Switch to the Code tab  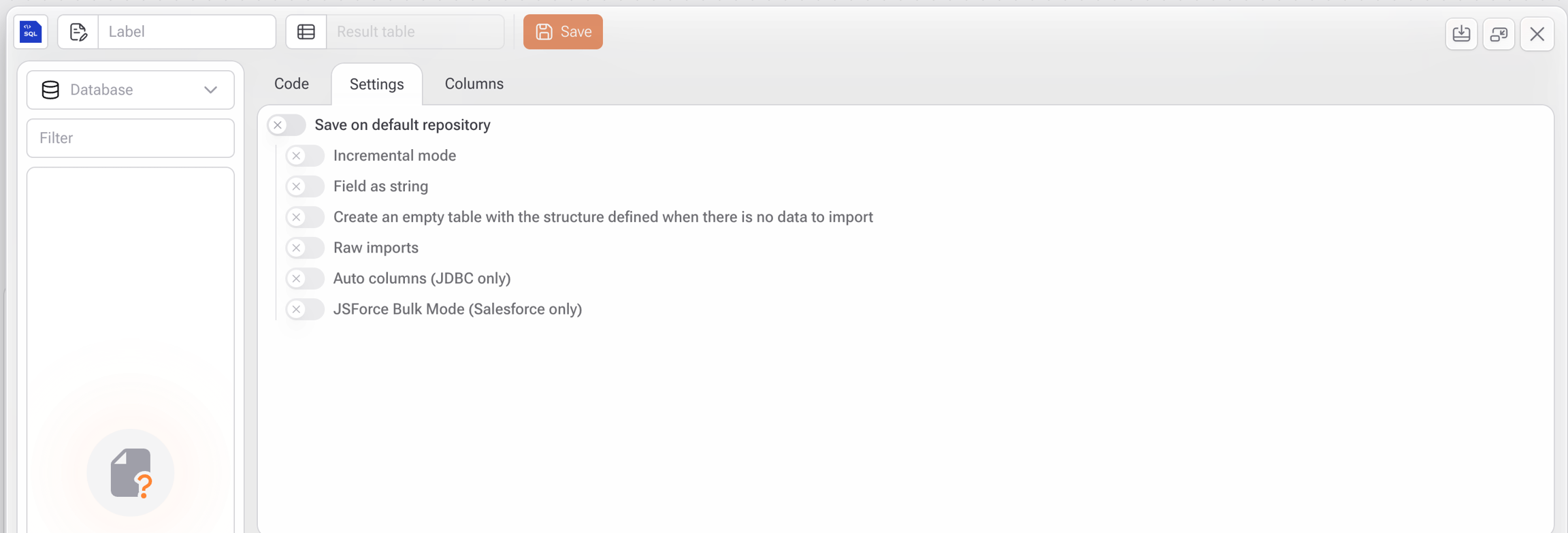click(291, 84)
